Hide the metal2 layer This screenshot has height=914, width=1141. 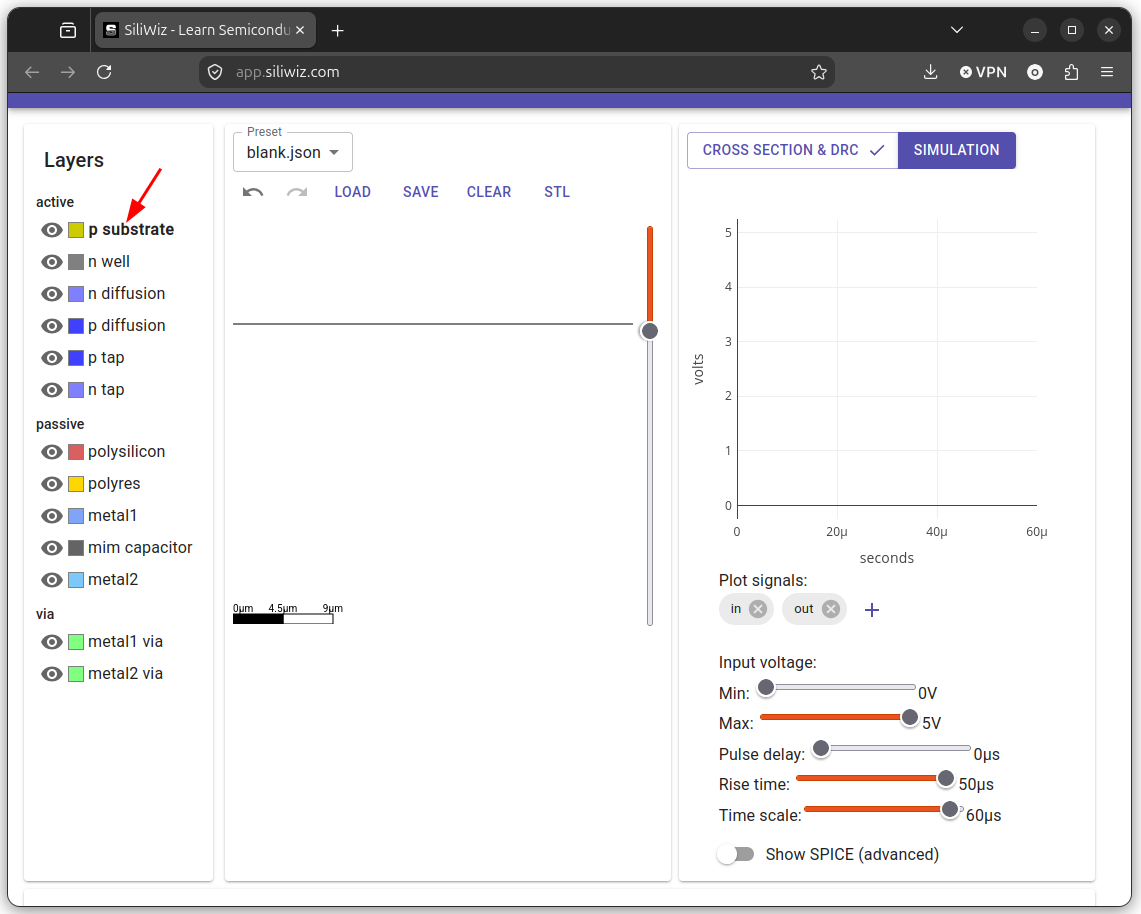[x=51, y=580]
